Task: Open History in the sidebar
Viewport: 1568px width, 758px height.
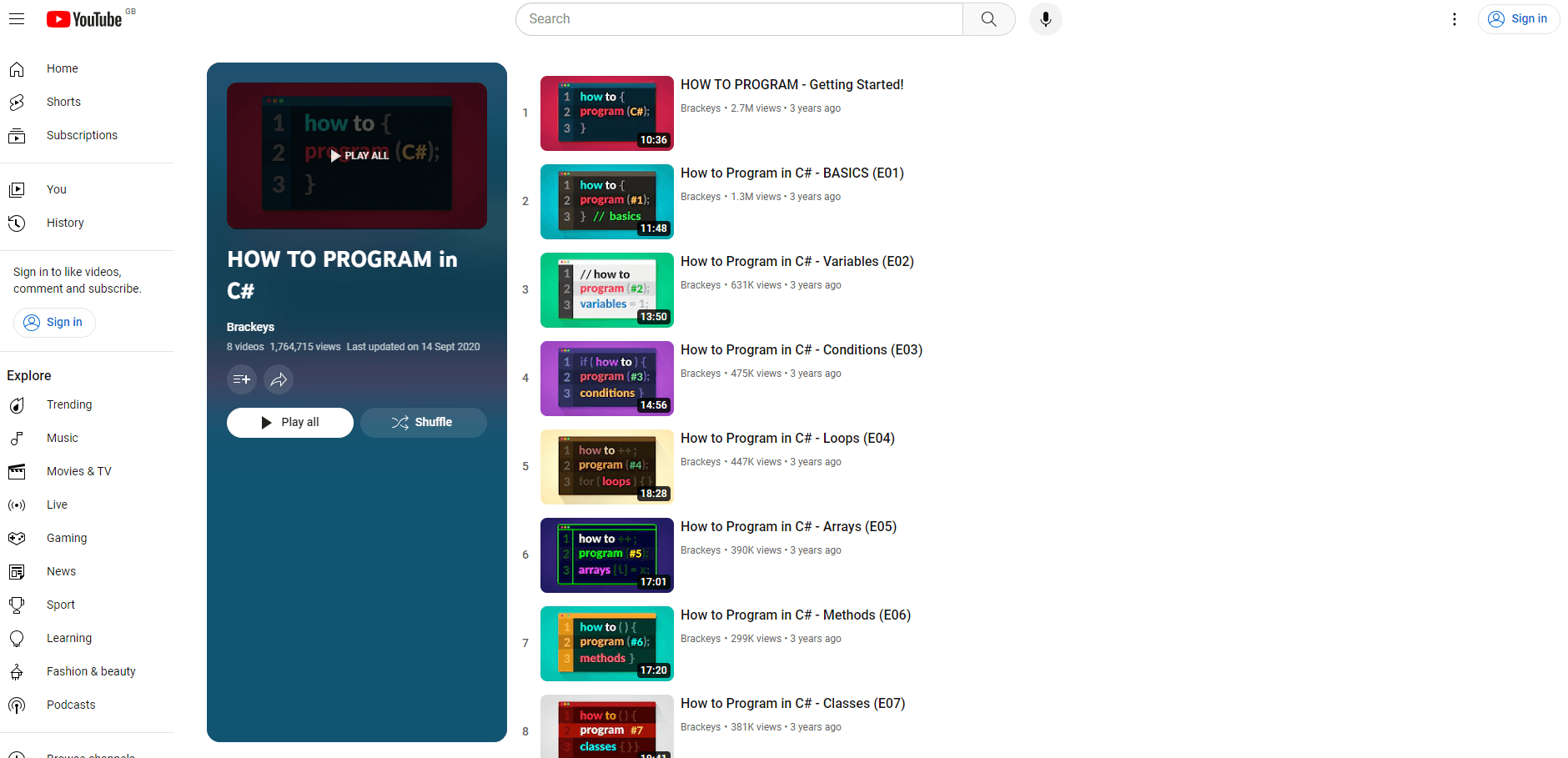Action: [65, 223]
